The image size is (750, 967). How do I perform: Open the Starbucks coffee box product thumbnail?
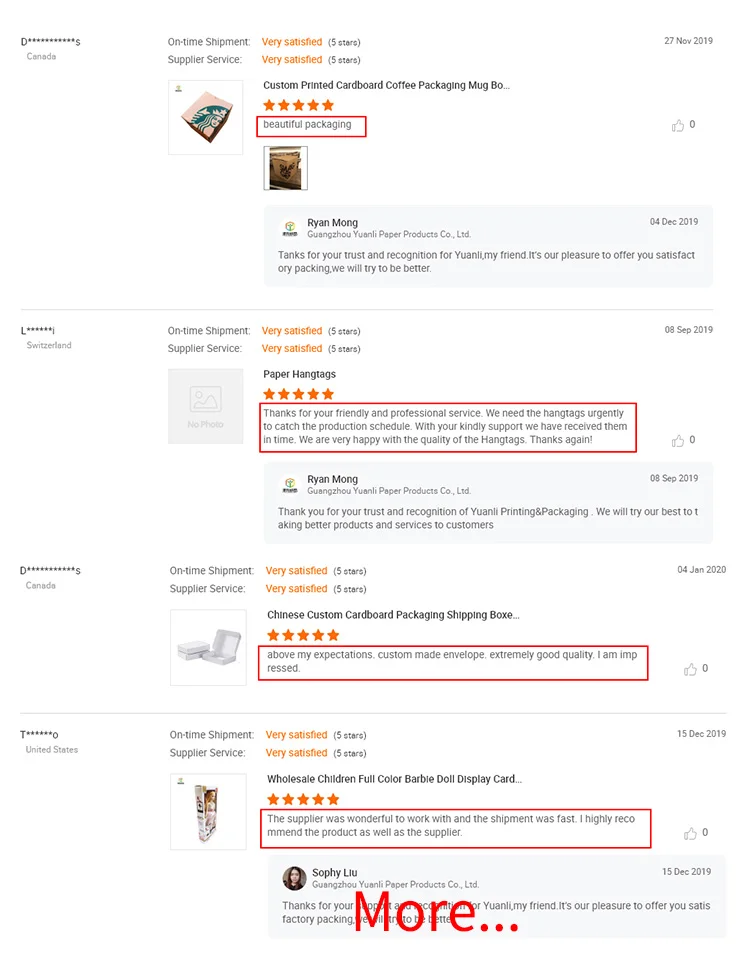click(x=205, y=117)
